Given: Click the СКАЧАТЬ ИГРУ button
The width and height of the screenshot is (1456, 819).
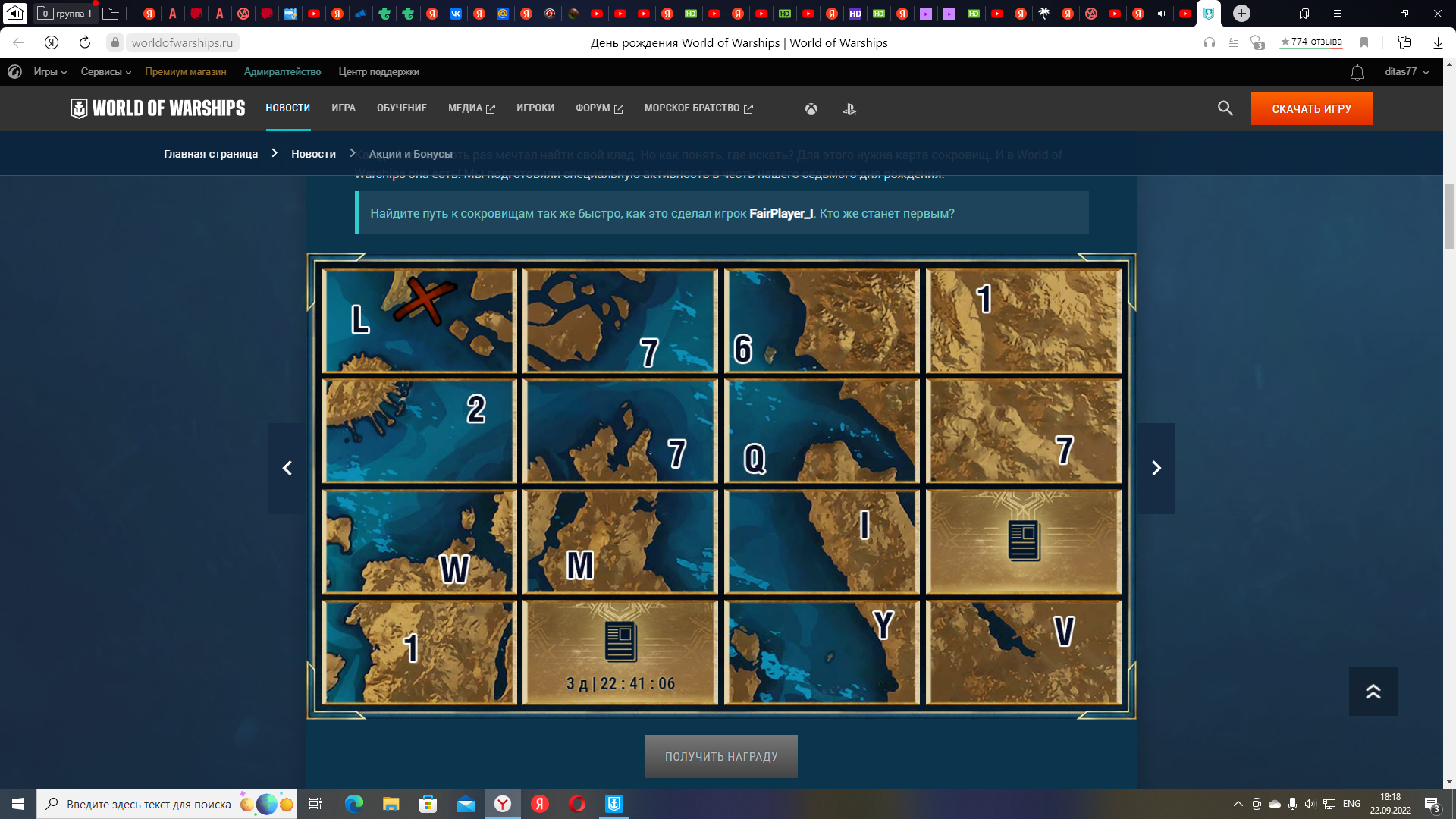Looking at the screenshot, I should point(1312,108).
